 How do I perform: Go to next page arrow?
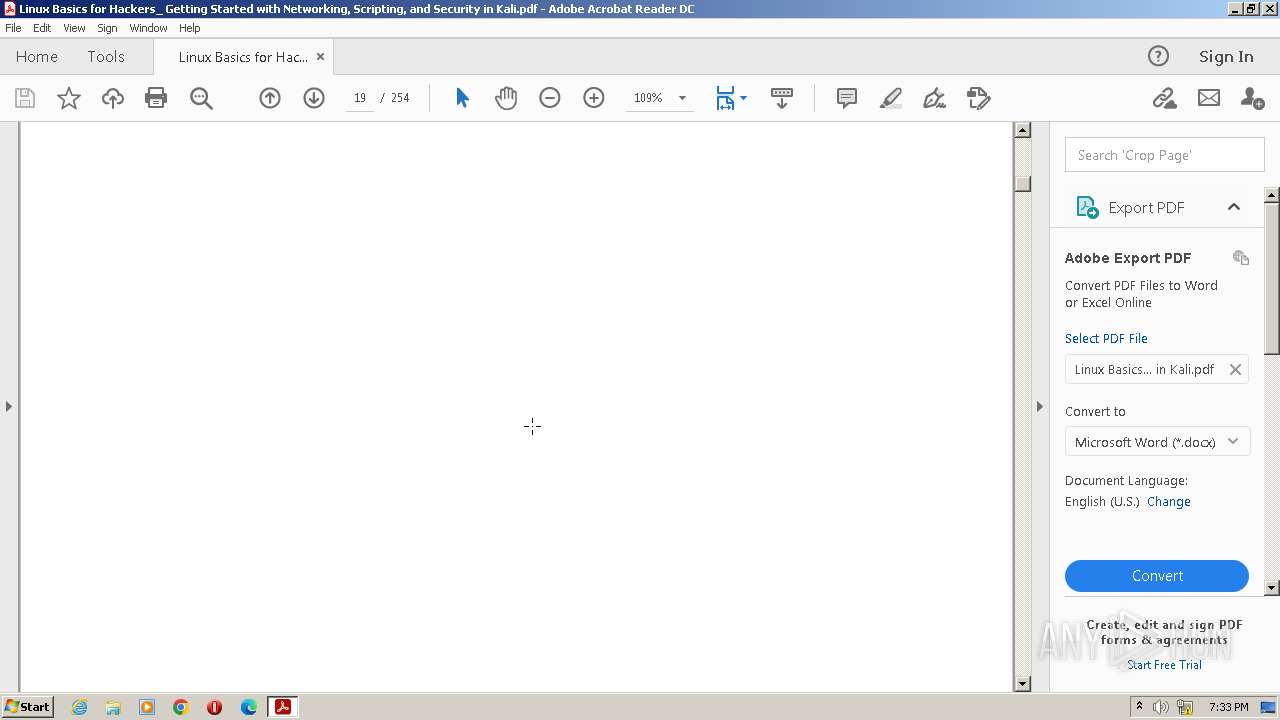[314, 98]
